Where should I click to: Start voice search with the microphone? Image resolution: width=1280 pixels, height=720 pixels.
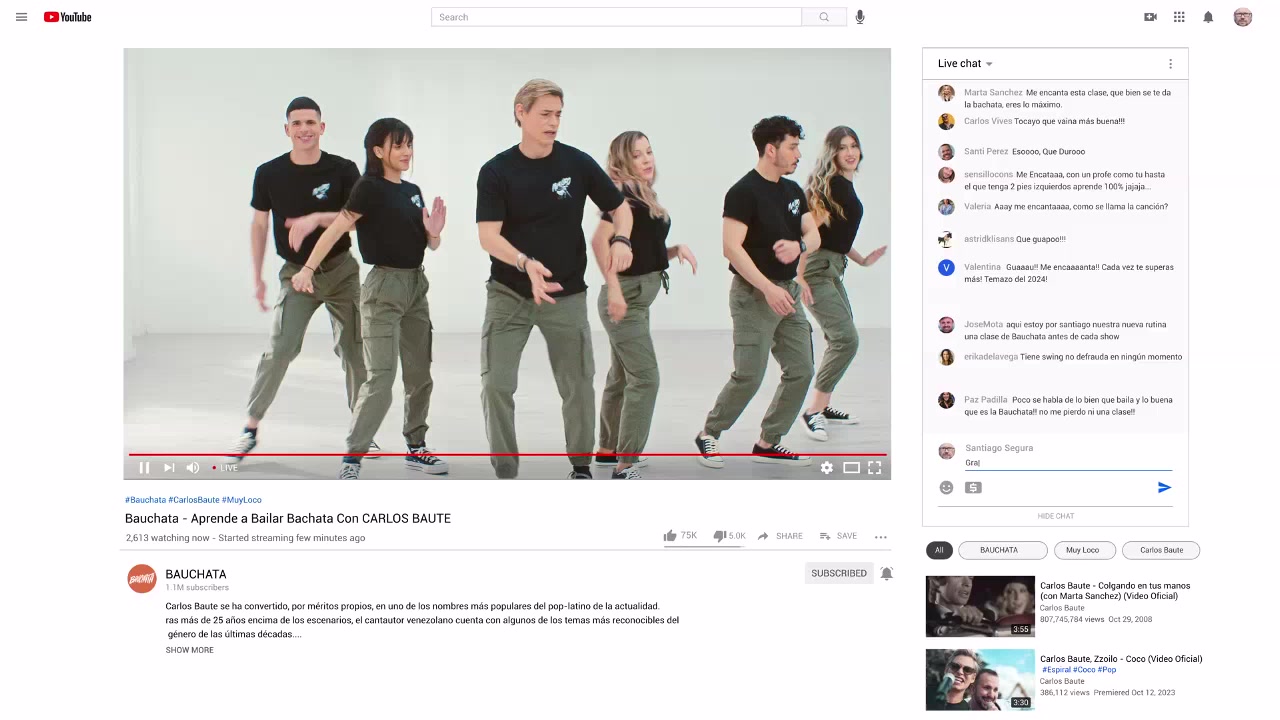click(x=860, y=17)
